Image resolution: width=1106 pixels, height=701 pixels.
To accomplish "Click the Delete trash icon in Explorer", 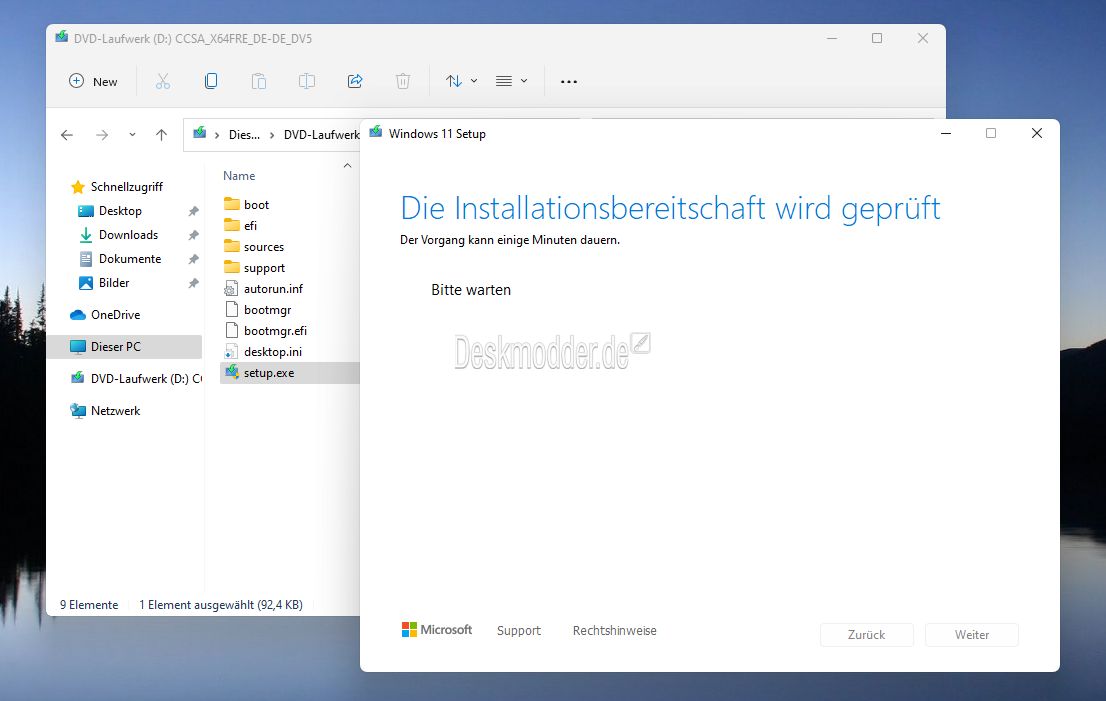I will [403, 81].
